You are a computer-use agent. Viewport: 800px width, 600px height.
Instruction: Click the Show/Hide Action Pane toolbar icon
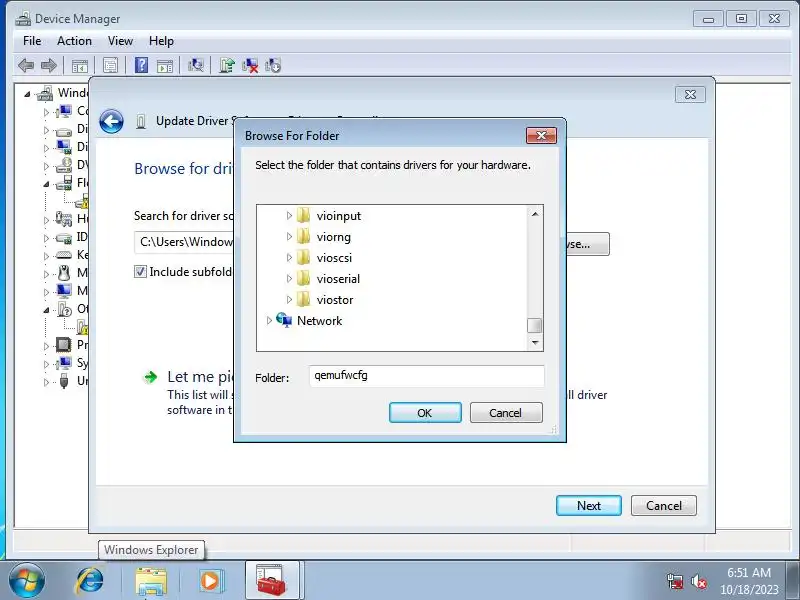[165, 65]
